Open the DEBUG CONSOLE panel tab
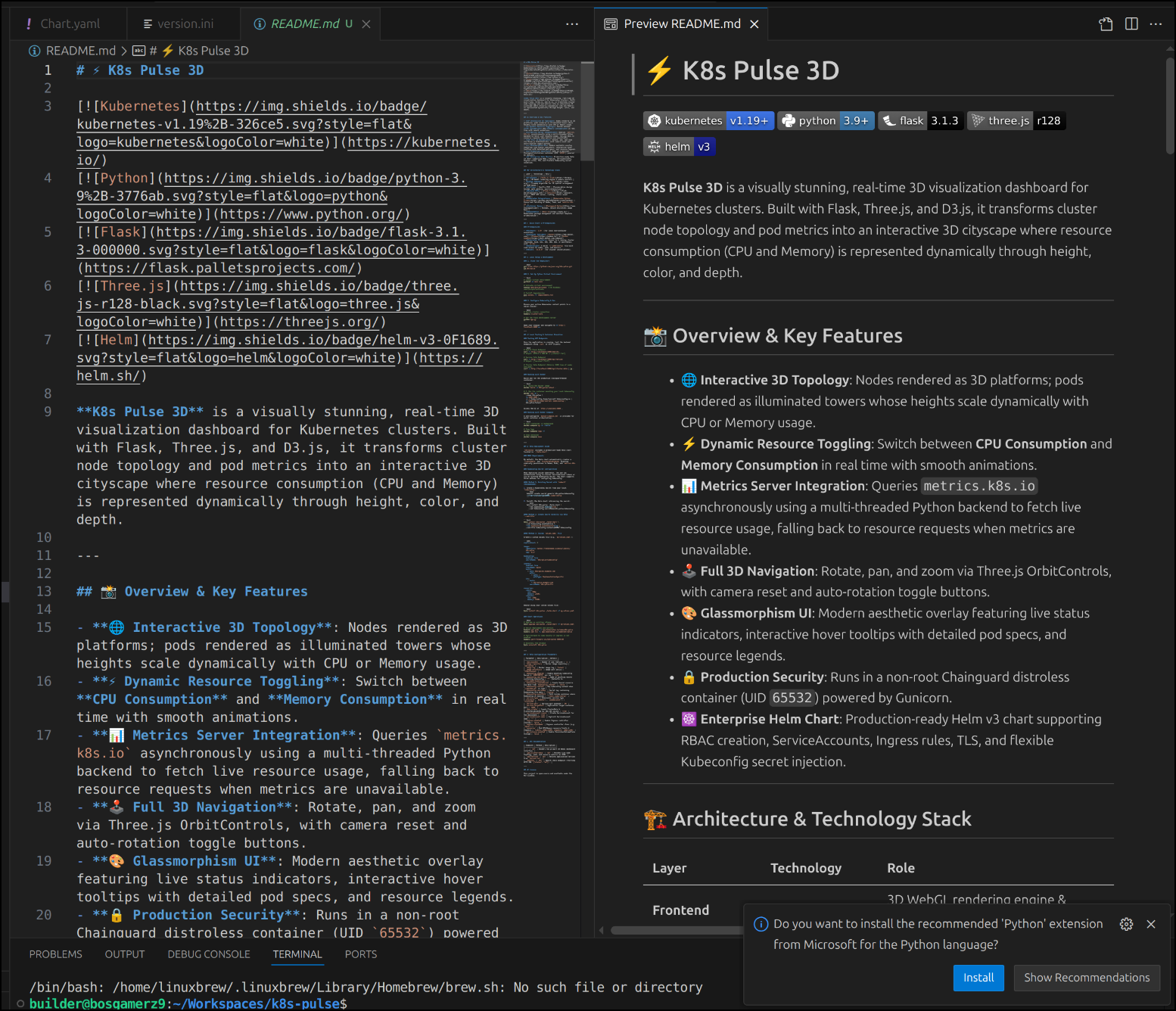The width and height of the screenshot is (1176, 1011). point(209,954)
